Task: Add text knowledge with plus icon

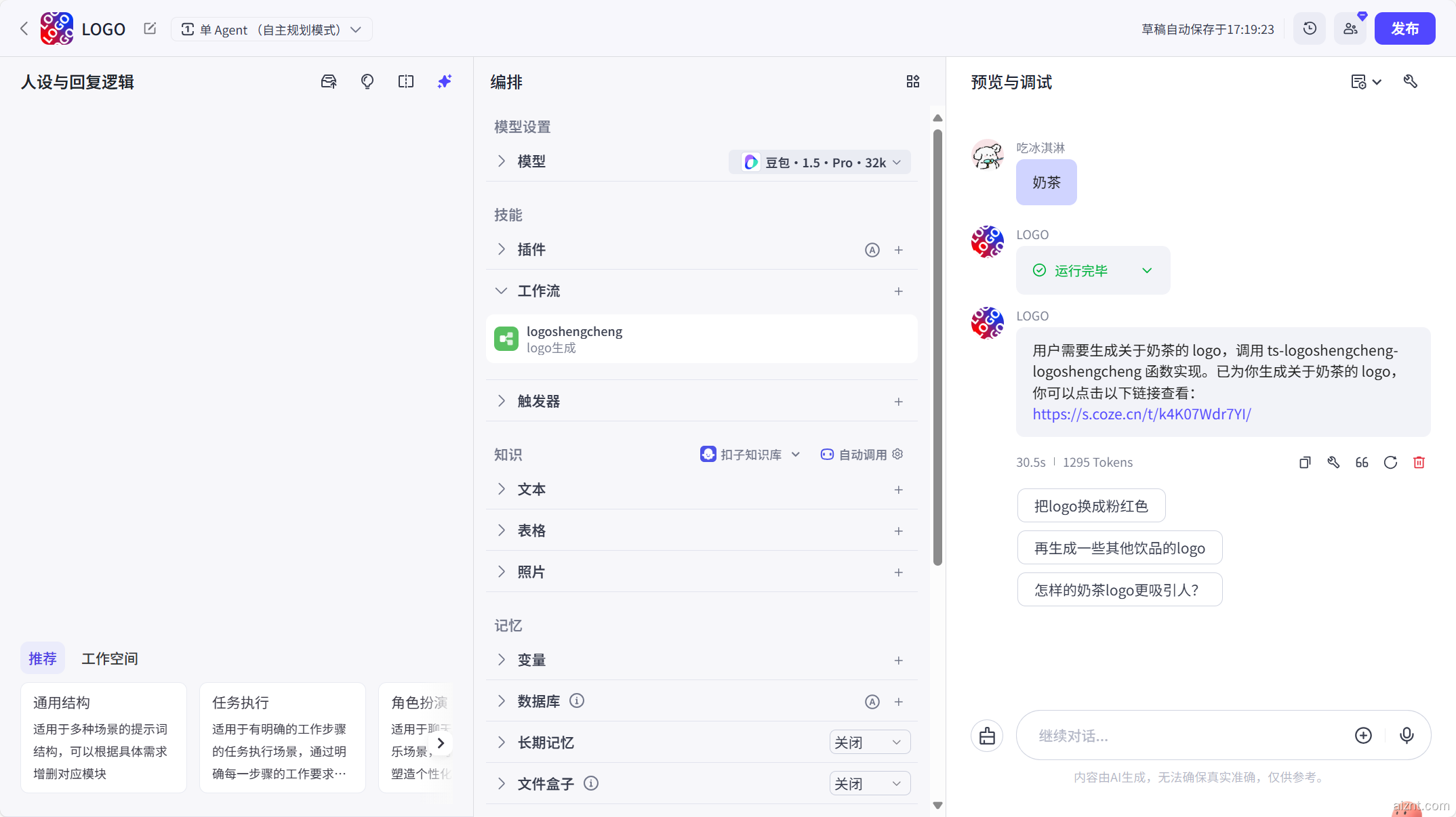Action: 899,490
